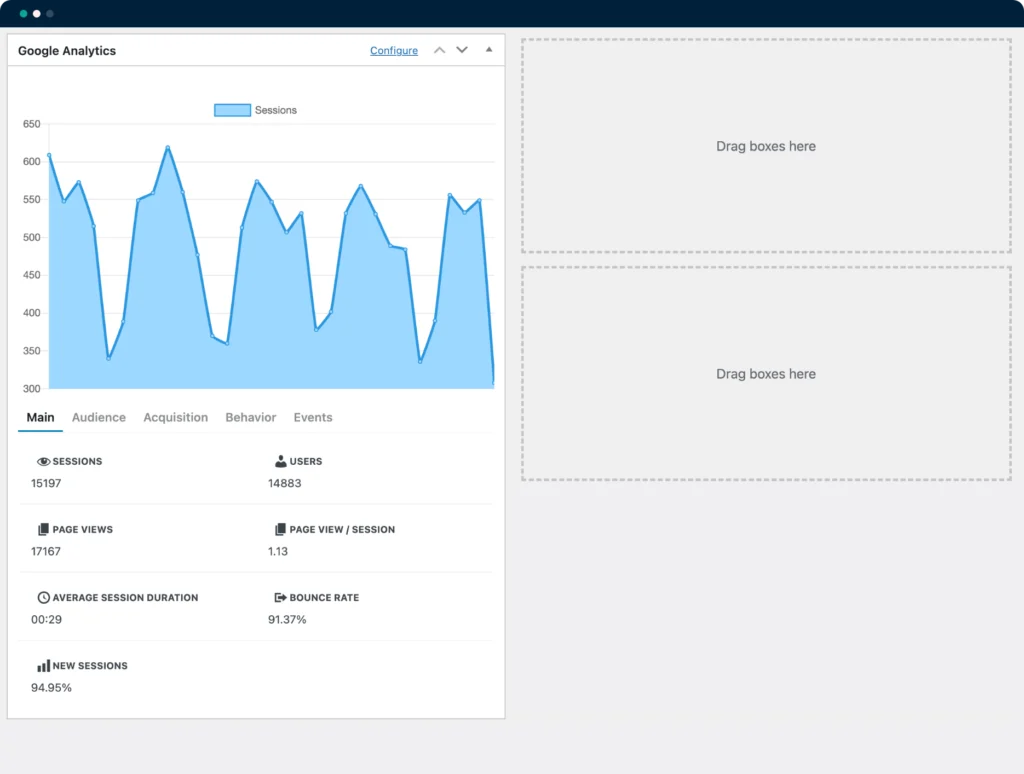
Task: Move Google Analytics widget down with arrow
Action: 462,50
